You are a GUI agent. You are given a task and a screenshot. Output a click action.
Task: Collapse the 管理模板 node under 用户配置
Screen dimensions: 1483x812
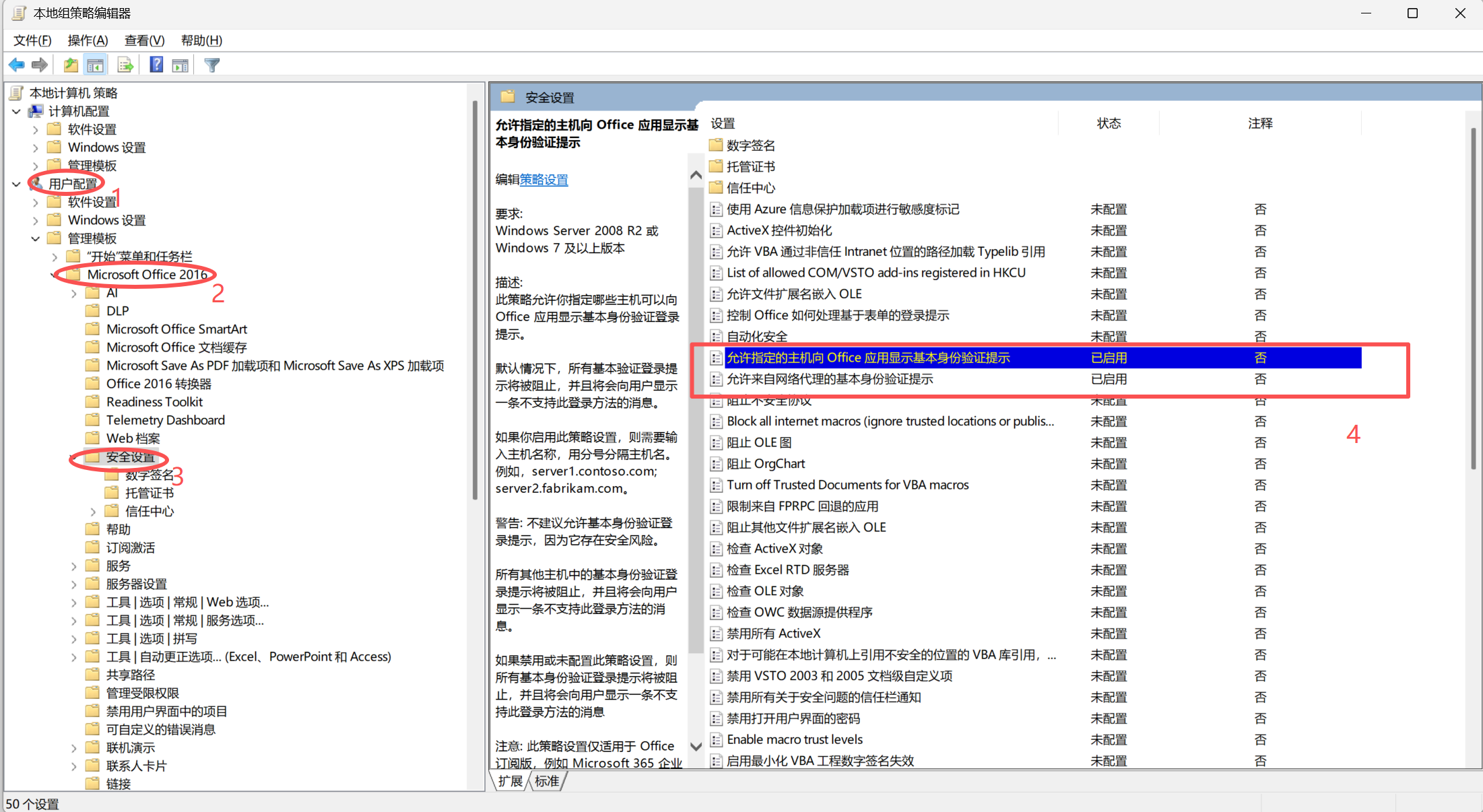(x=36, y=238)
